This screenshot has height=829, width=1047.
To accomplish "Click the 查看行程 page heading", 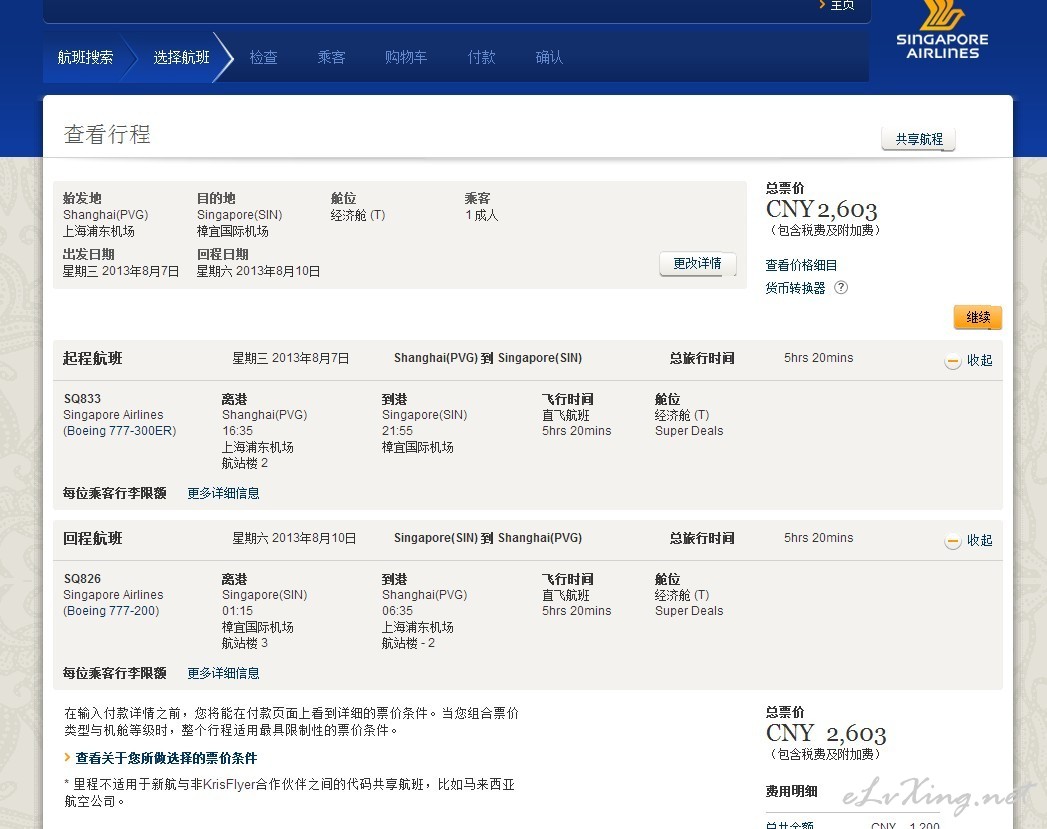I will 107,134.
